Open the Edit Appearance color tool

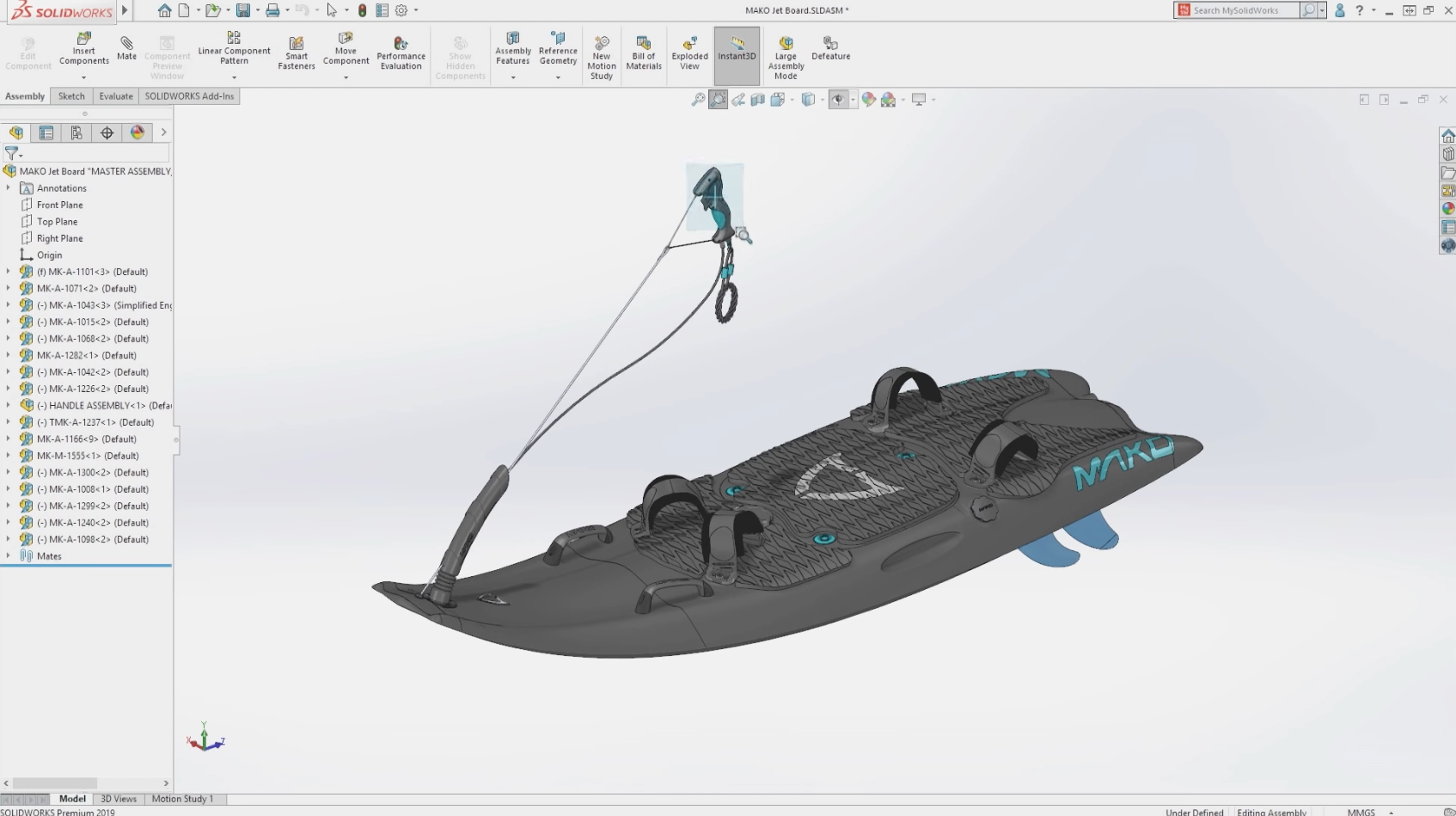867,99
